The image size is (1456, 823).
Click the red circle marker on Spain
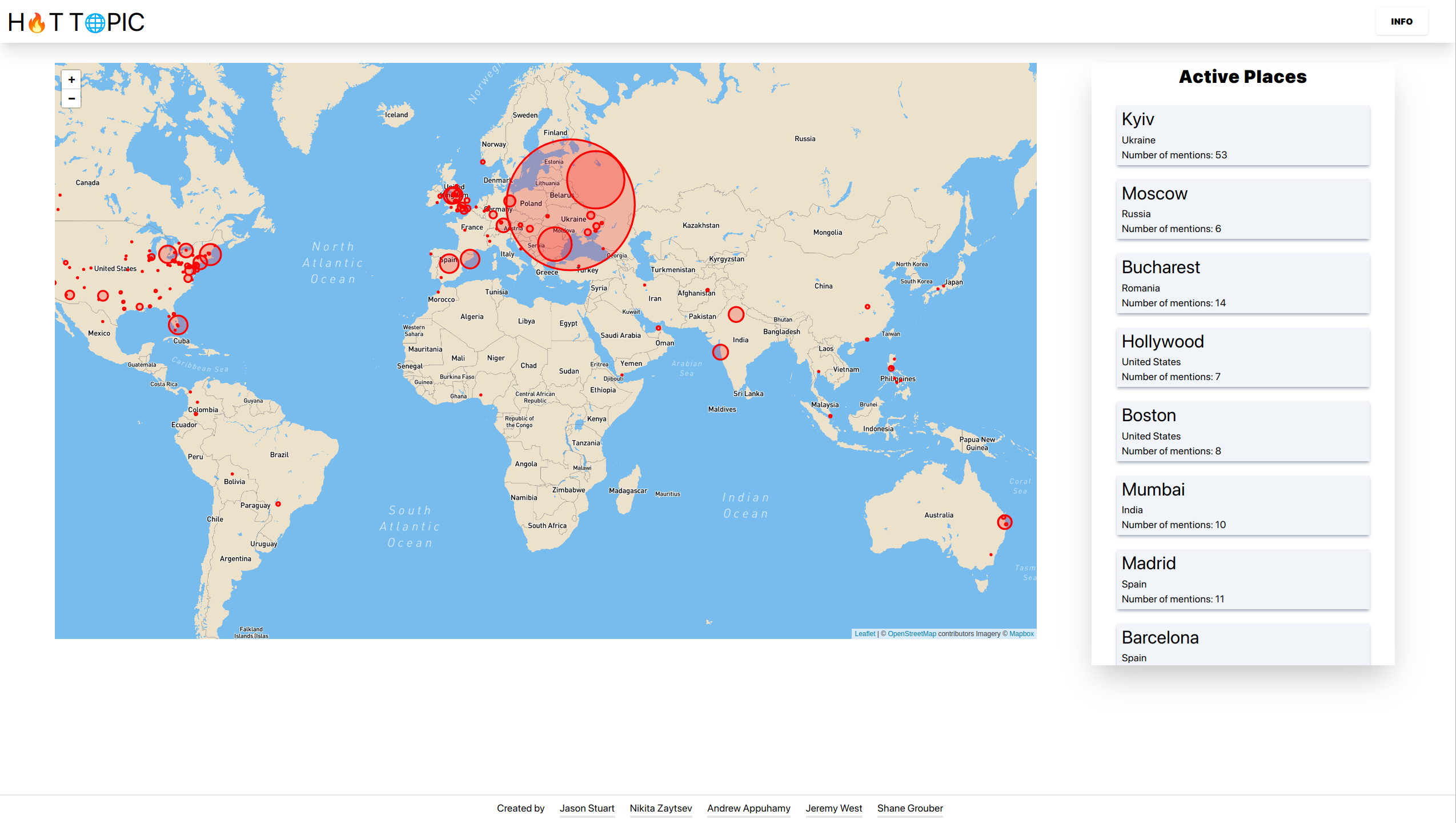(449, 263)
